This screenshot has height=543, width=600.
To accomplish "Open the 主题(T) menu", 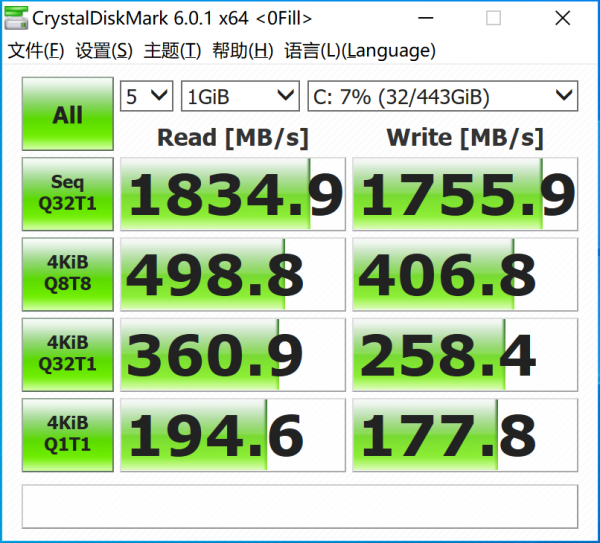I will coord(172,51).
